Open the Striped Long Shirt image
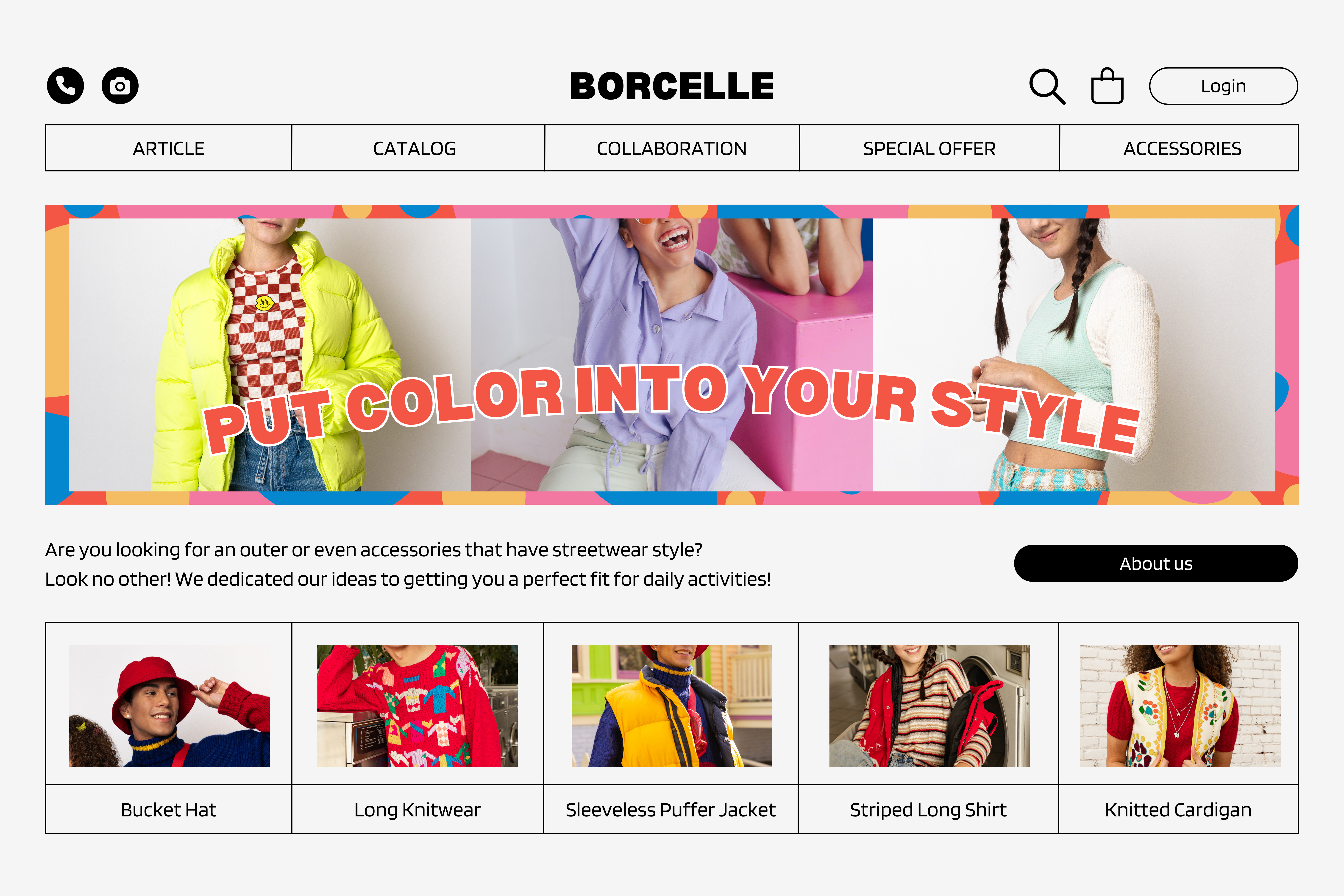 point(929,706)
